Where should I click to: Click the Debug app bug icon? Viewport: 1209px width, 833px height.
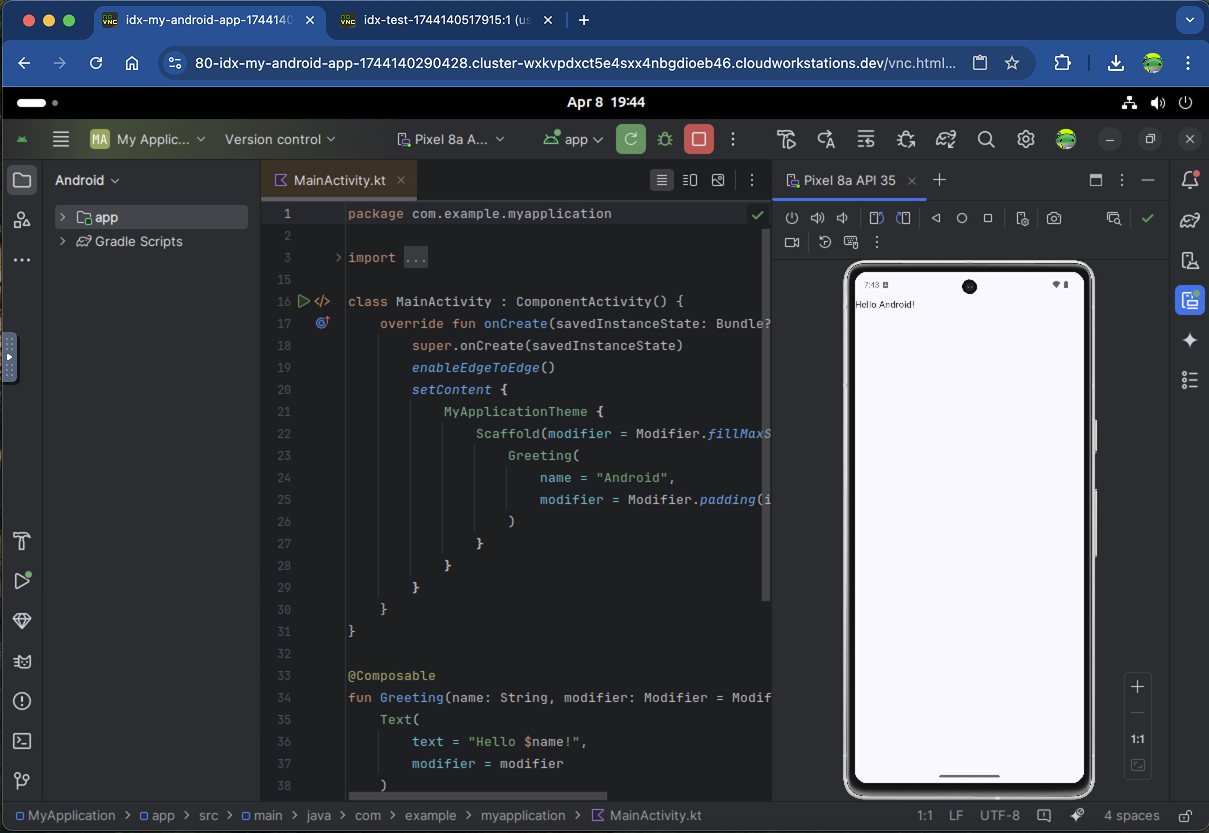point(665,139)
